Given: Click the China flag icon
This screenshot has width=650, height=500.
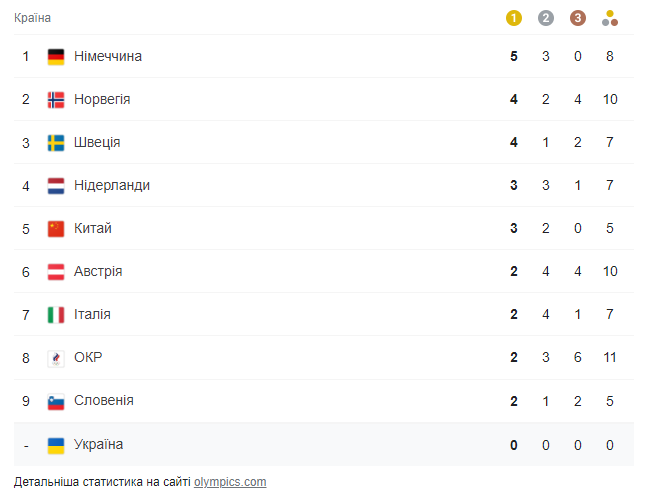Looking at the screenshot, I should 56,229.
